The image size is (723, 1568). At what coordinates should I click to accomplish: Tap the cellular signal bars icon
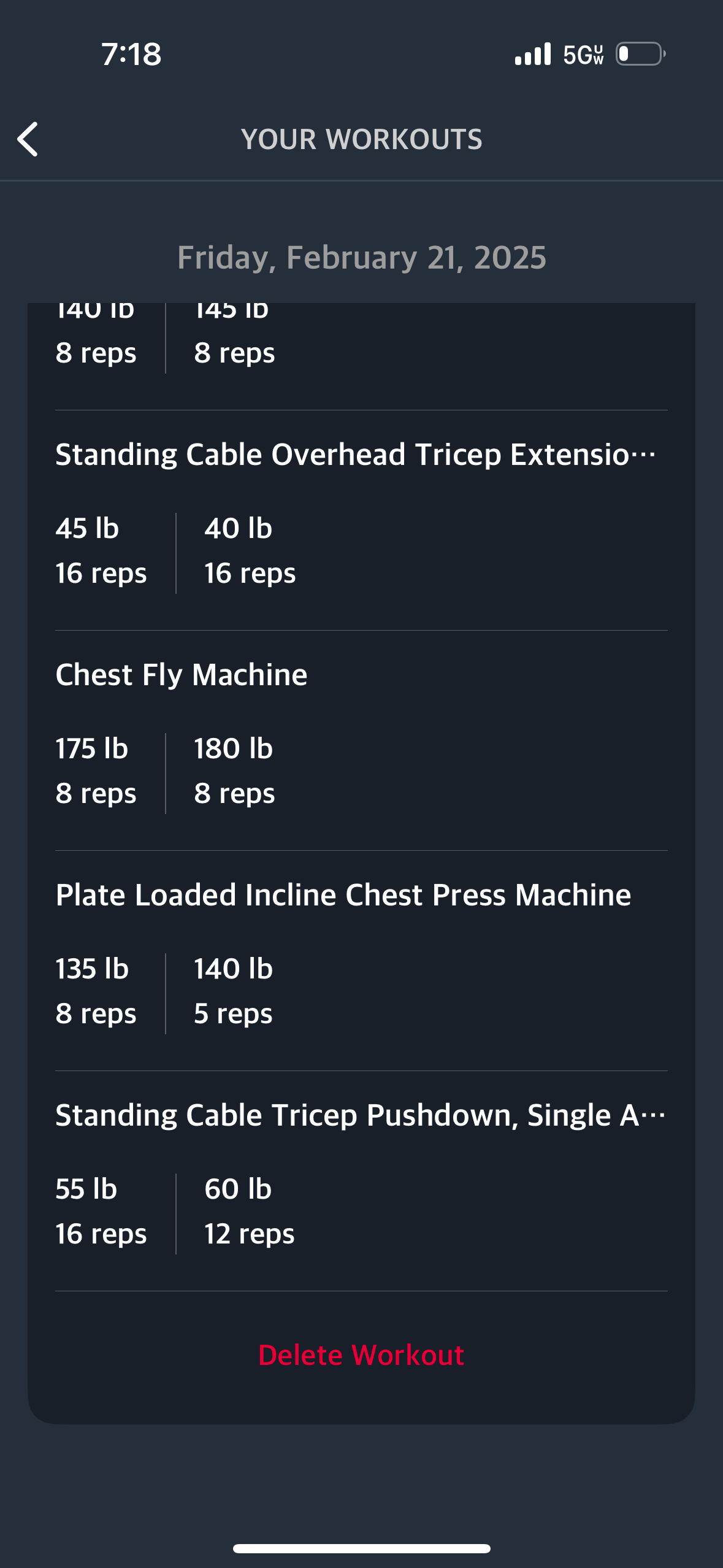coord(533,54)
